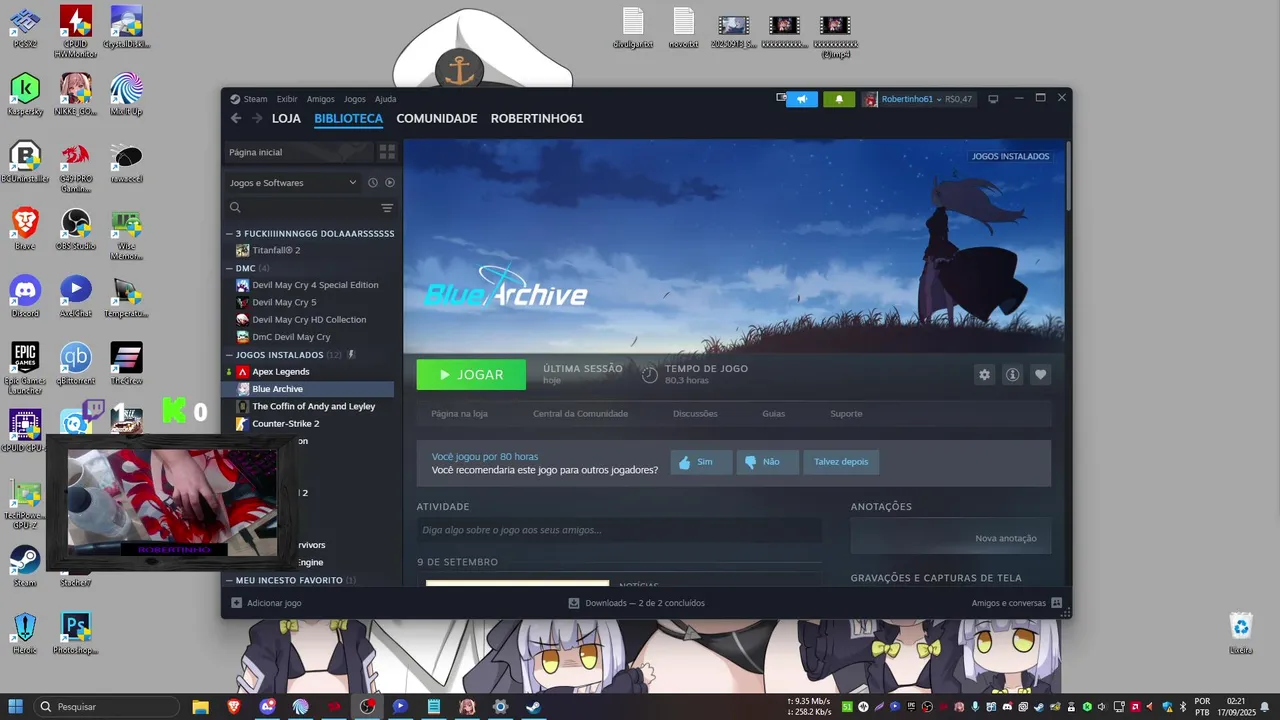Click thumbs-up Sim recommendation button
Viewport: 1280px width, 720px height.
coord(701,462)
